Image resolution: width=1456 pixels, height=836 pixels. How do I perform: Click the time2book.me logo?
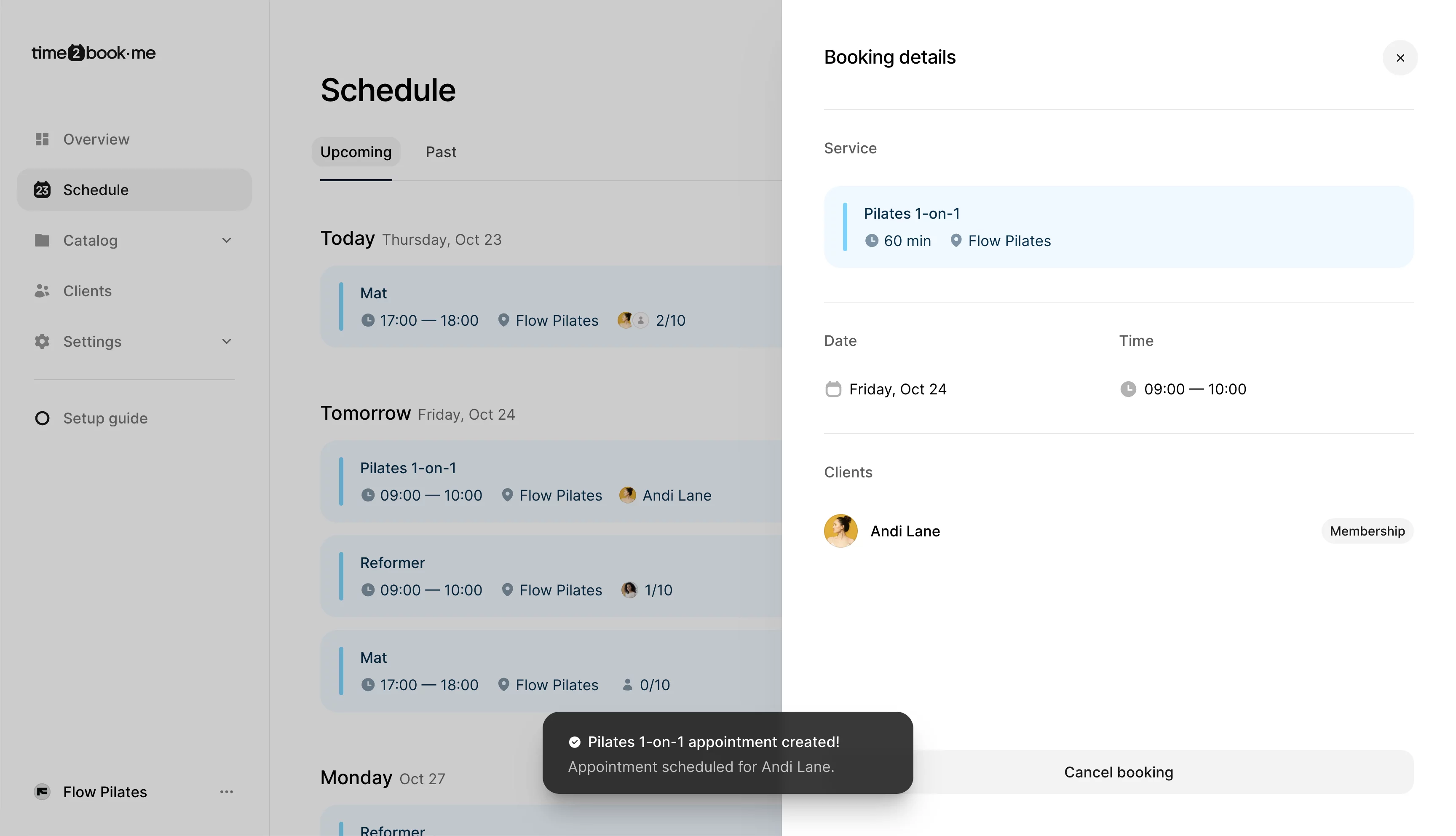(94, 53)
